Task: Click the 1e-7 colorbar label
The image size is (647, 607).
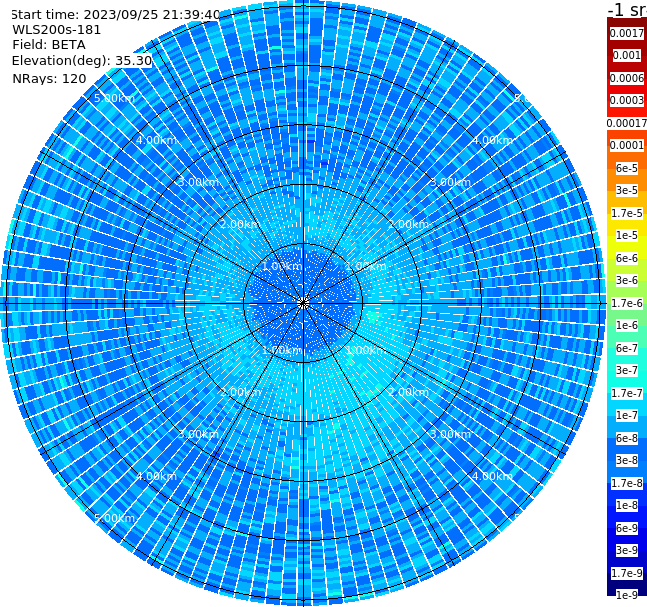Action: (x=627, y=415)
